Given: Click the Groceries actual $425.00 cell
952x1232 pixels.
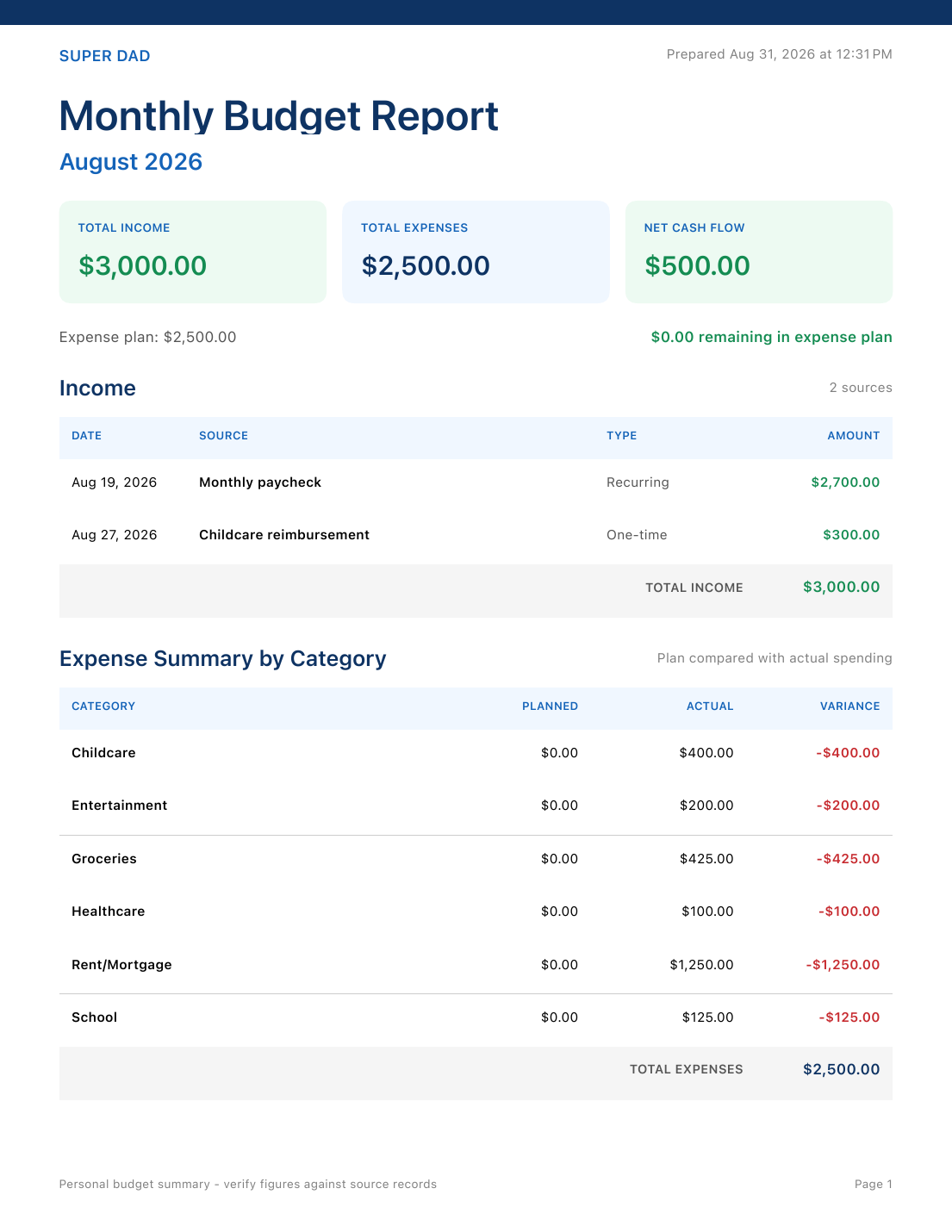Looking at the screenshot, I should (x=706, y=859).
